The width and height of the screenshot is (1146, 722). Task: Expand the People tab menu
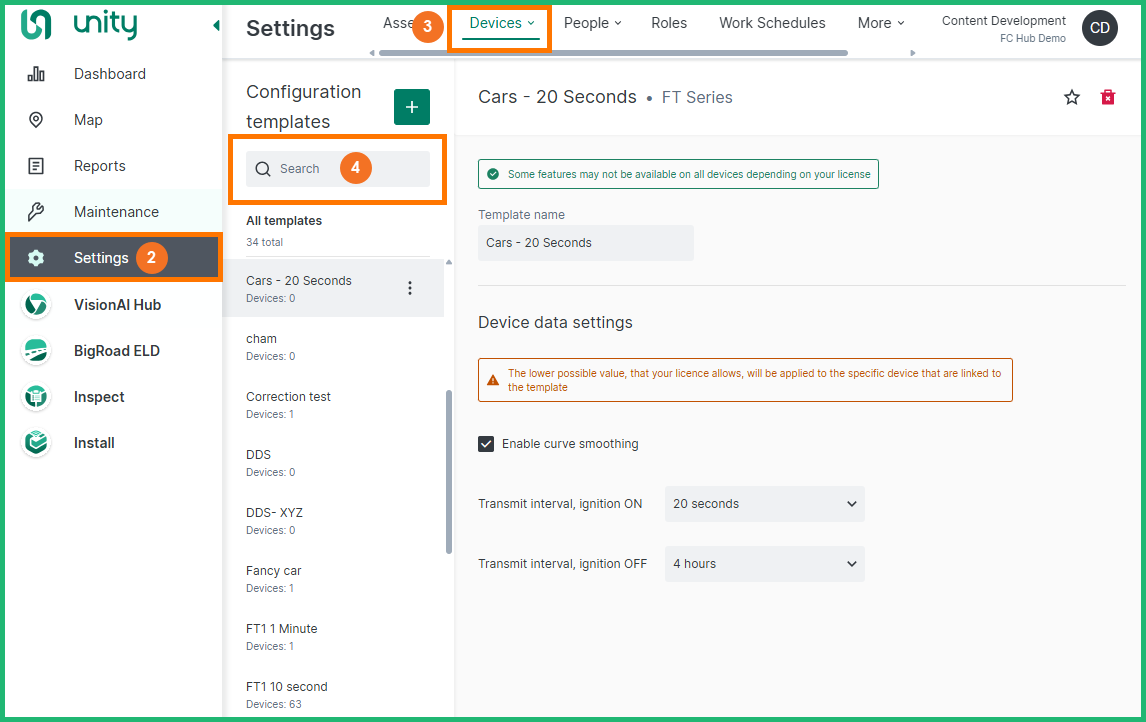592,23
